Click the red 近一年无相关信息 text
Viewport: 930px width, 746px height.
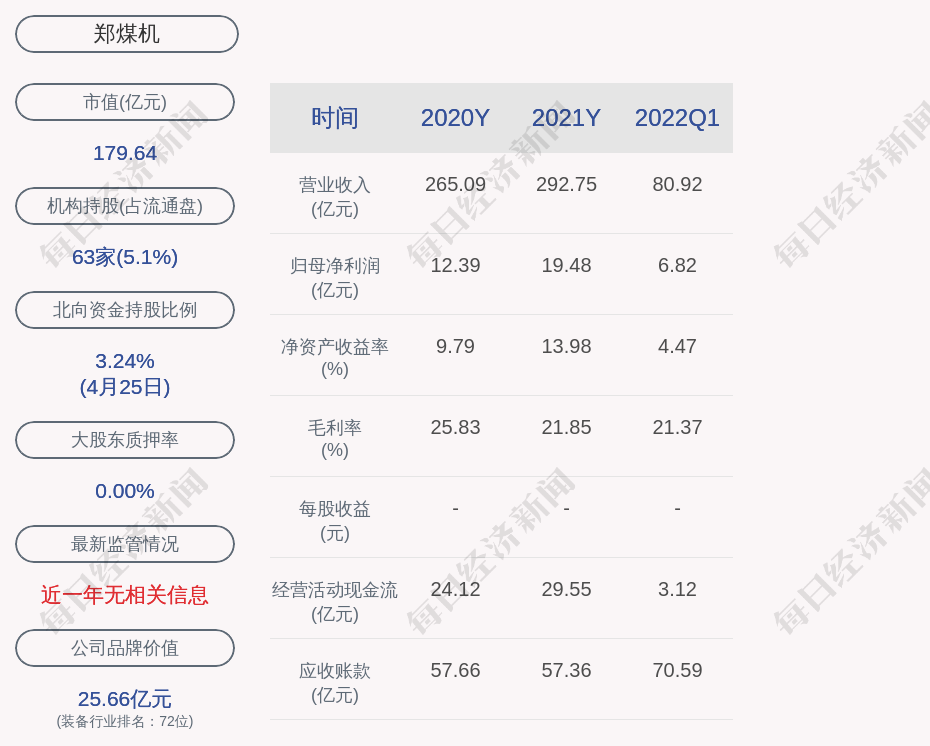pyautogui.click(x=125, y=595)
